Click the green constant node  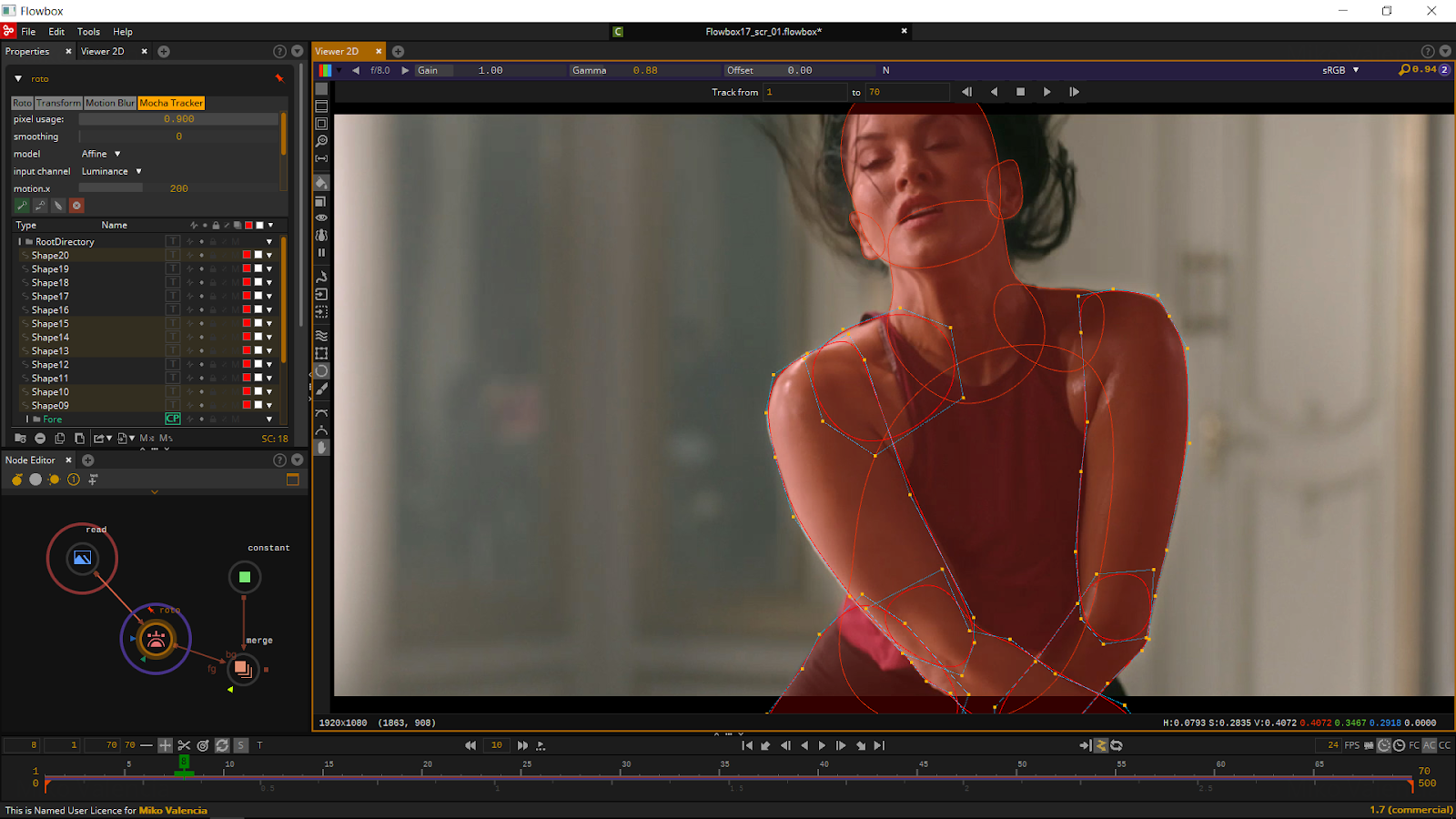click(x=244, y=577)
